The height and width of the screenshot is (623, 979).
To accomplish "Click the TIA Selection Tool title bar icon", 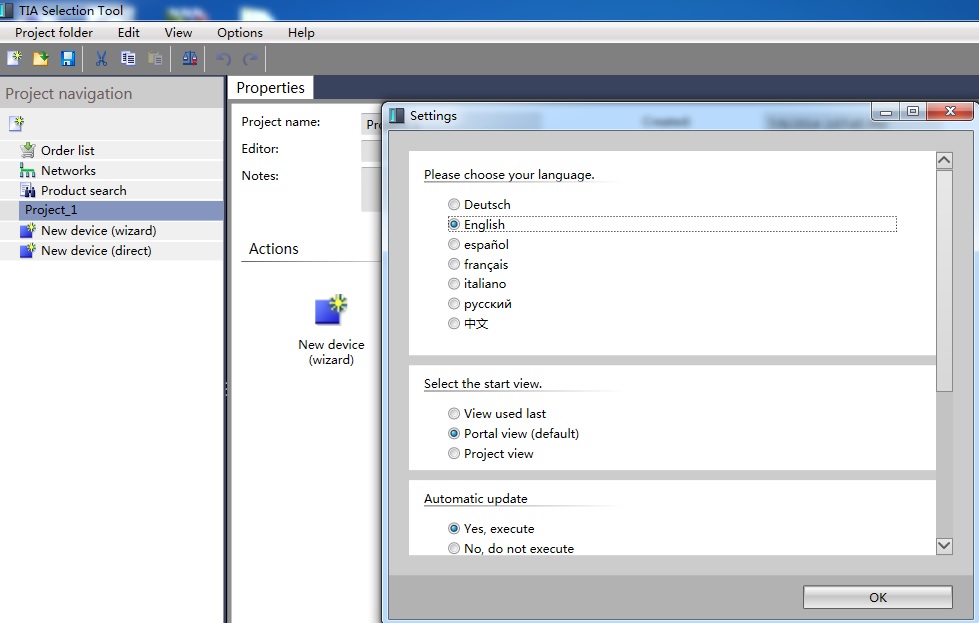I will click(x=6, y=11).
